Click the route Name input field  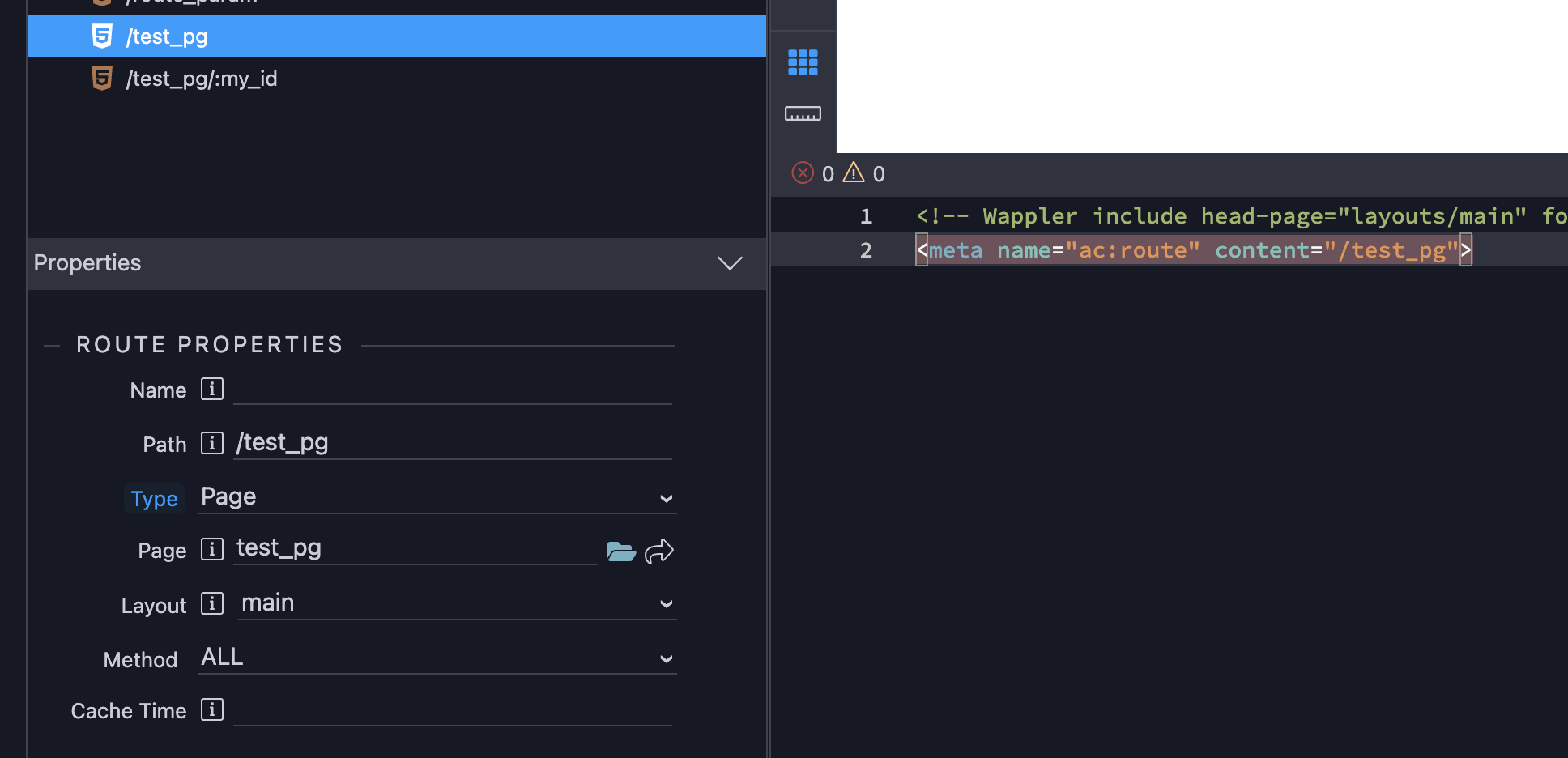[453, 390]
